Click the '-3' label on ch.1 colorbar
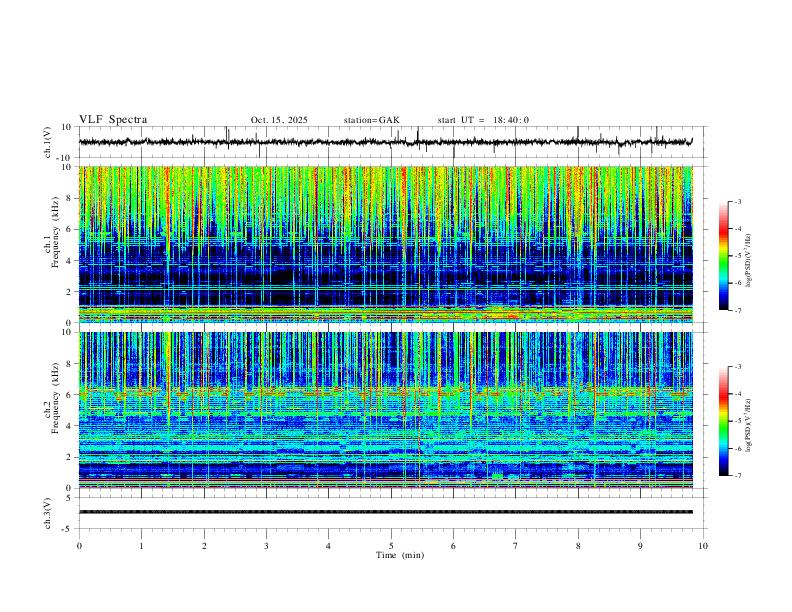 pyautogui.click(x=738, y=201)
